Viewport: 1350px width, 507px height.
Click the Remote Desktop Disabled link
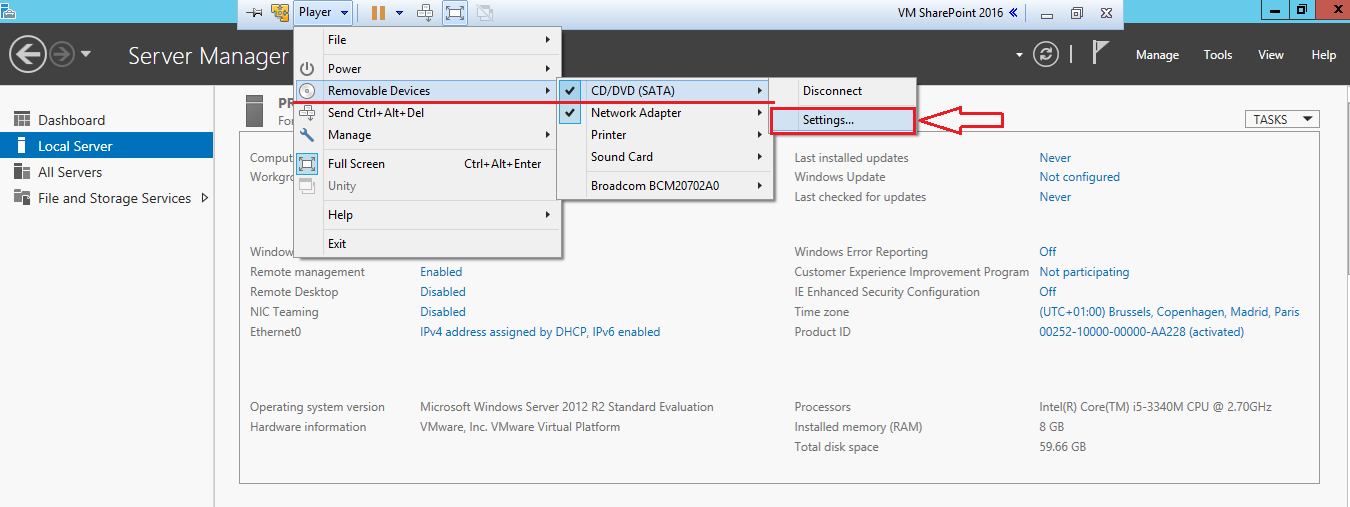point(443,292)
